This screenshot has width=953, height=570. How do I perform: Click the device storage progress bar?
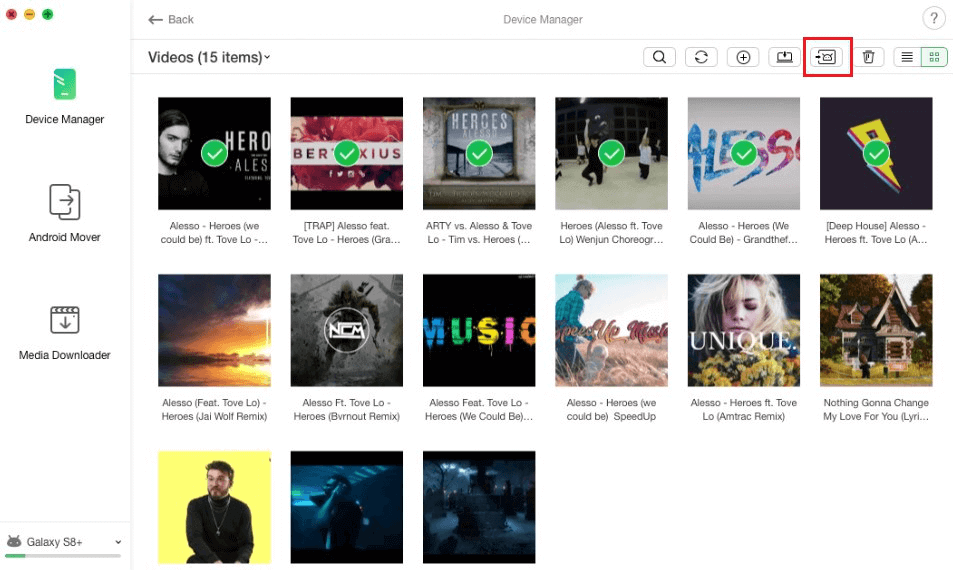[x=63, y=555]
